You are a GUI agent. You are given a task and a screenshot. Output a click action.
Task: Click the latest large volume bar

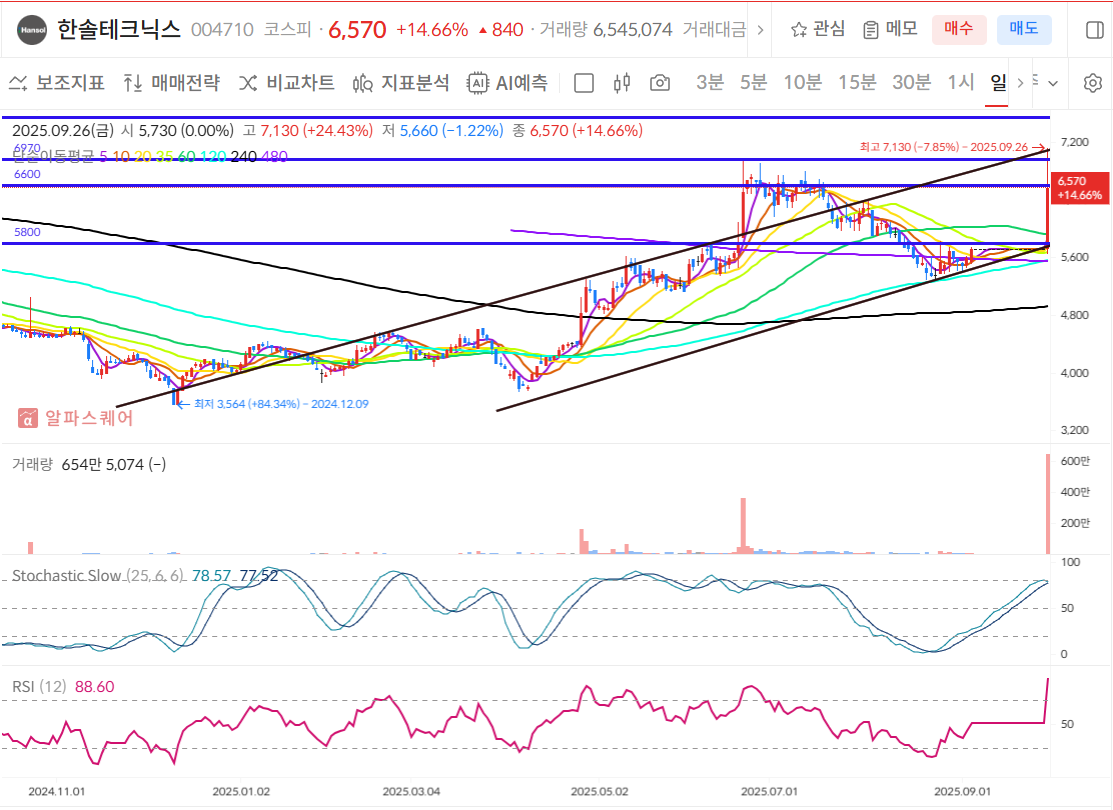click(1048, 503)
